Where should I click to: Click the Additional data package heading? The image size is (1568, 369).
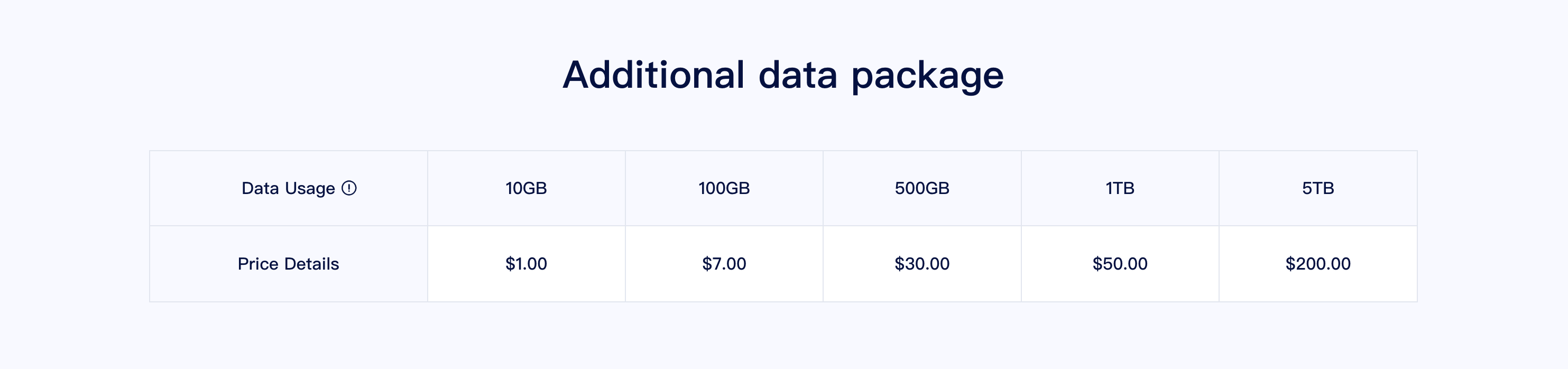(x=783, y=76)
